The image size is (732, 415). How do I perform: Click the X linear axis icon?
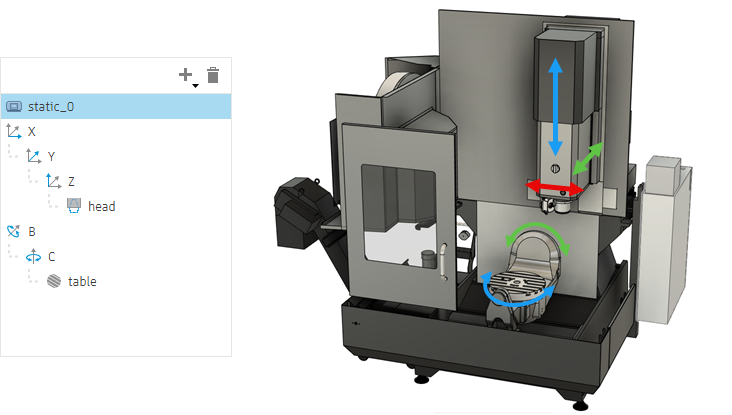point(14,132)
